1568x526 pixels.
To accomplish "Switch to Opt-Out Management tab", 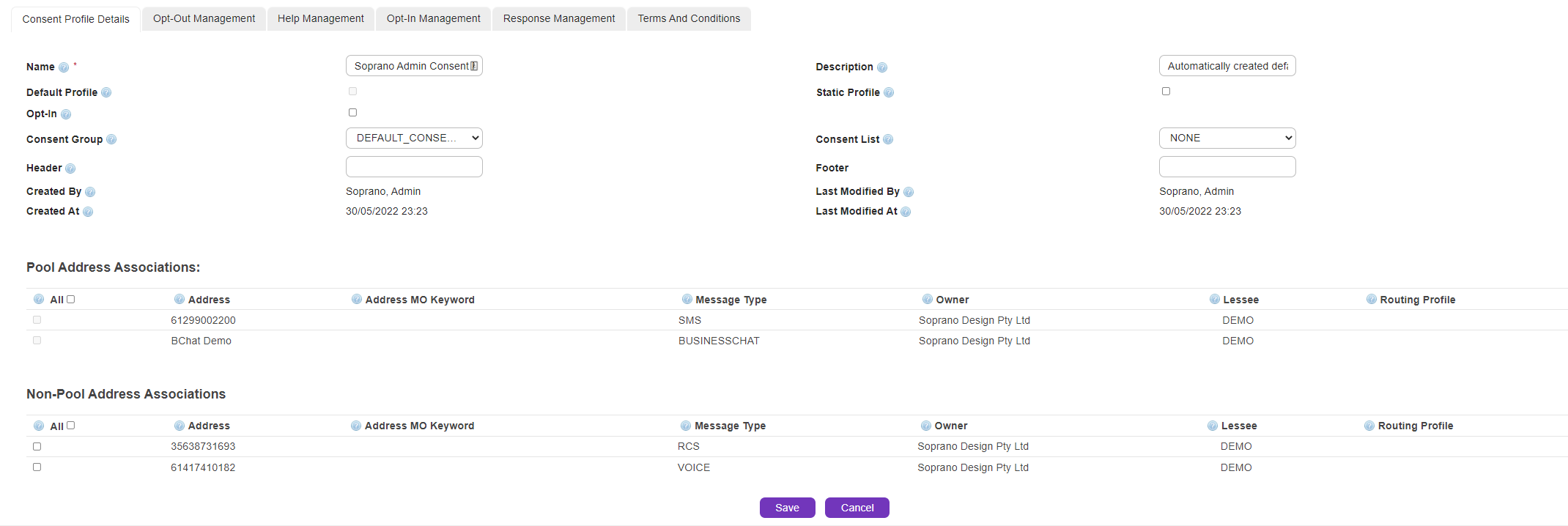I will click(204, 18).
